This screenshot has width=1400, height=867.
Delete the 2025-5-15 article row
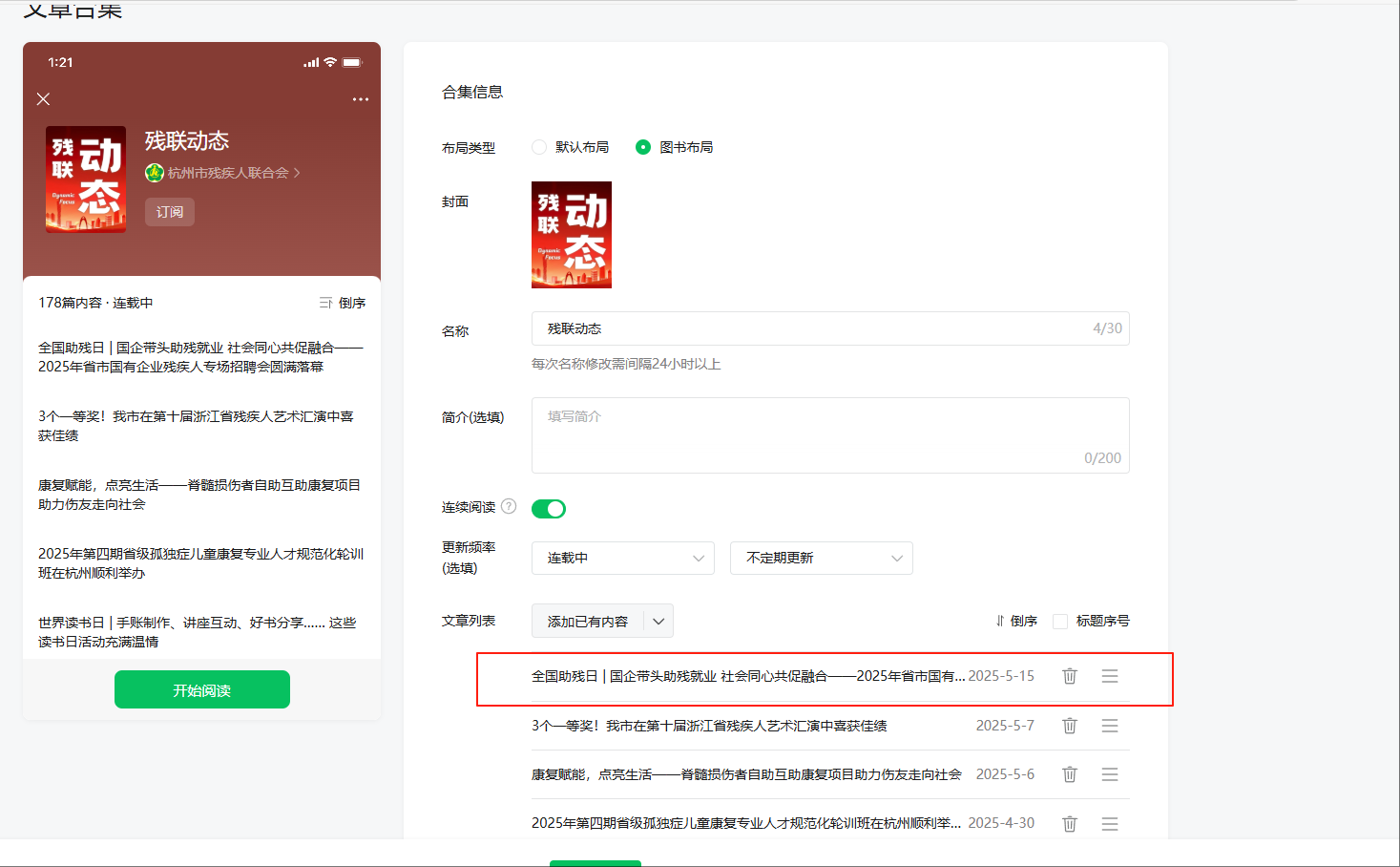click(1070, 676)
